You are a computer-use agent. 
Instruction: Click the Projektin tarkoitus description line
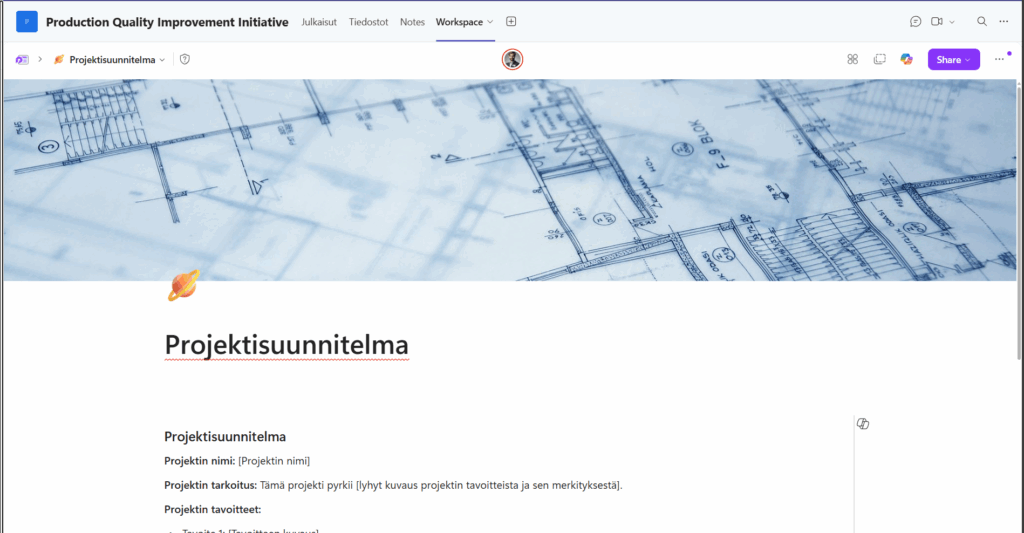pos(393,485)
